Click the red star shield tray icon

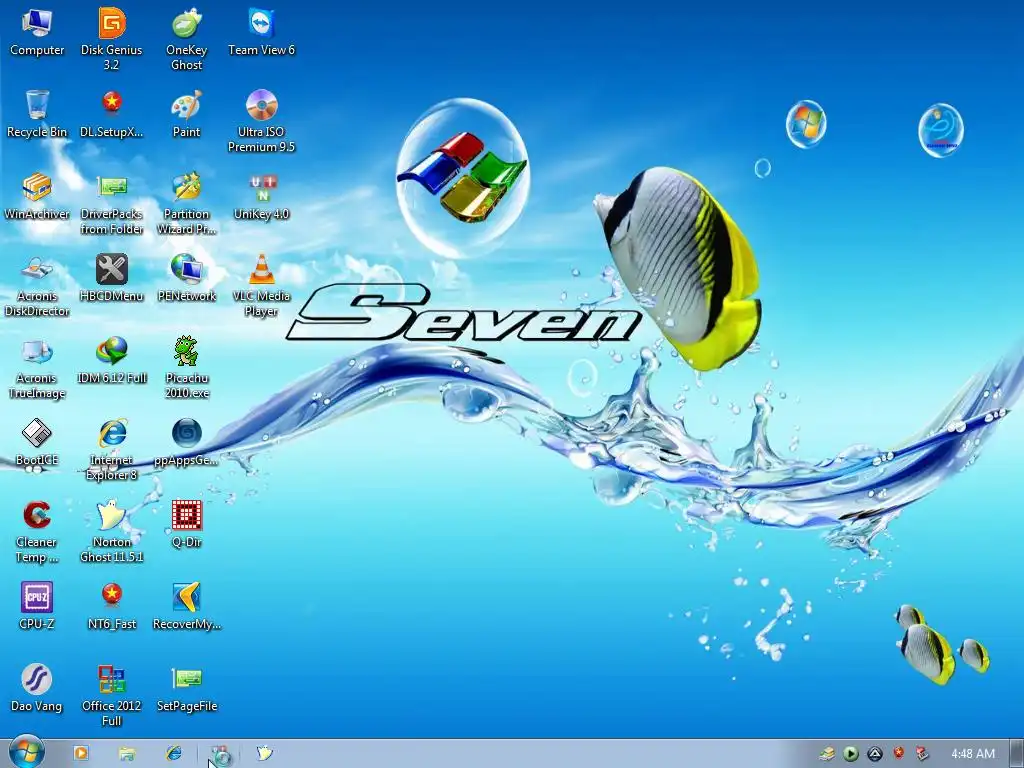point(899,753)
